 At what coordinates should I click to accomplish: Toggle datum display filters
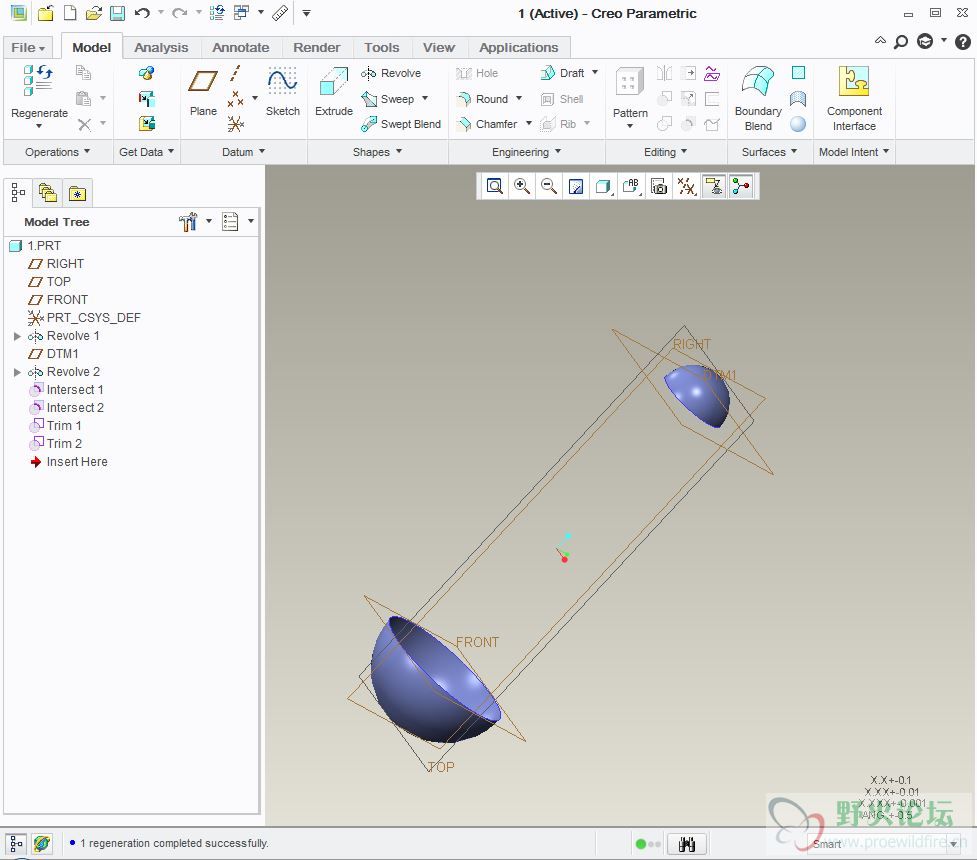click(686, 186)
